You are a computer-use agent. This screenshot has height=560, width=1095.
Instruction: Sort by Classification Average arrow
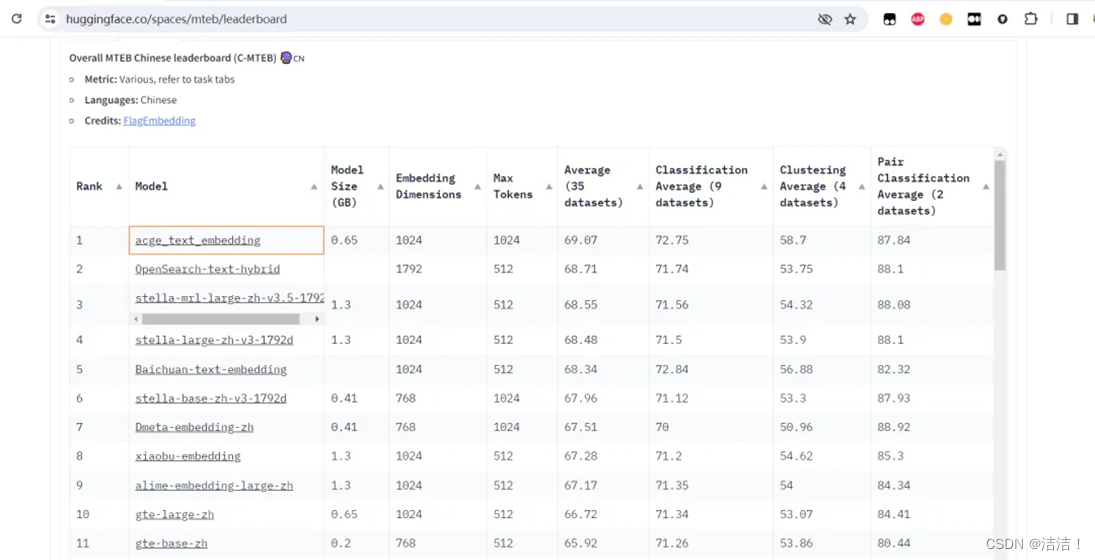764,186
